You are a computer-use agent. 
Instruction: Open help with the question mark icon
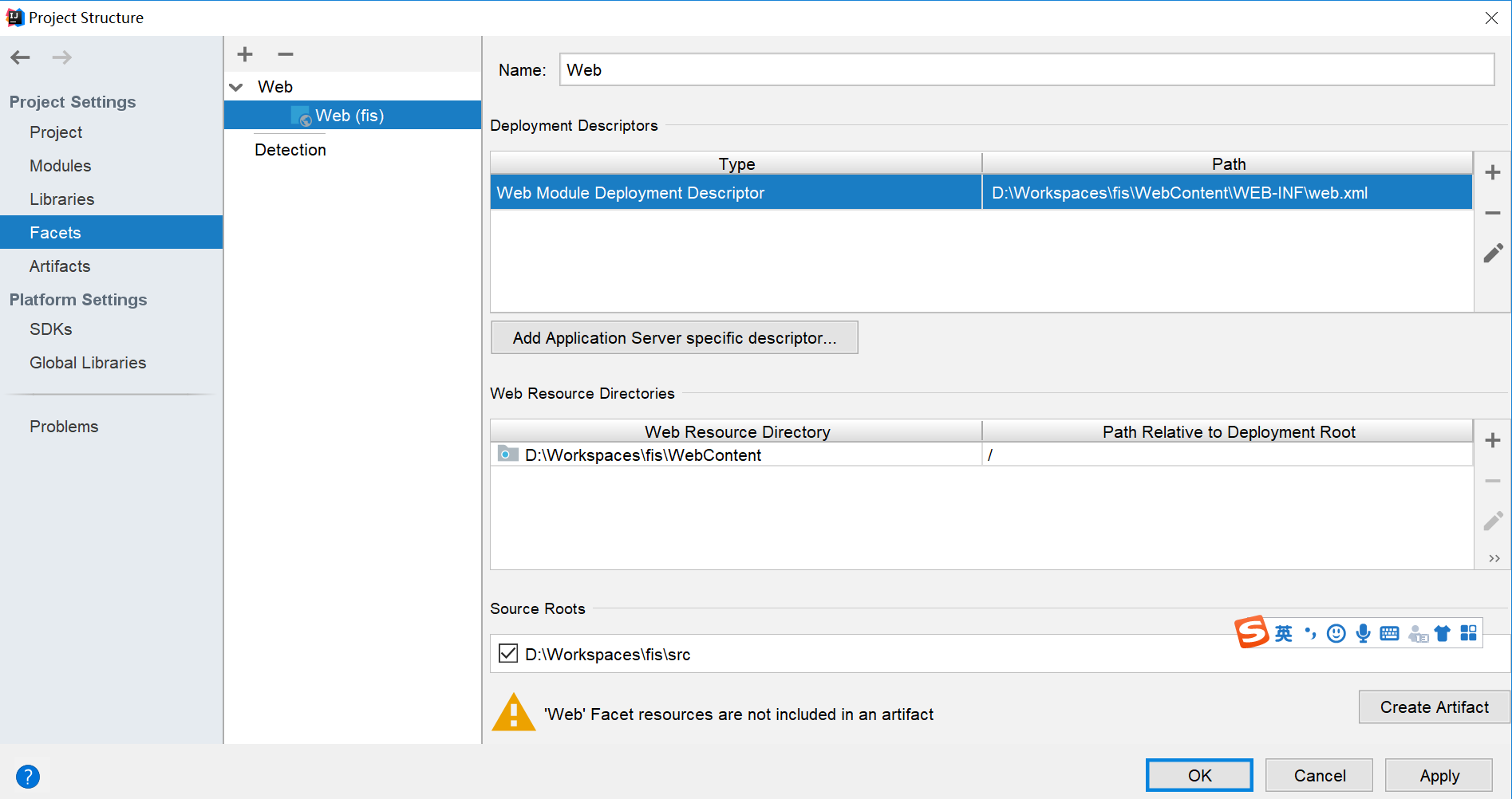pyautogui.click(x=28, y=777)
